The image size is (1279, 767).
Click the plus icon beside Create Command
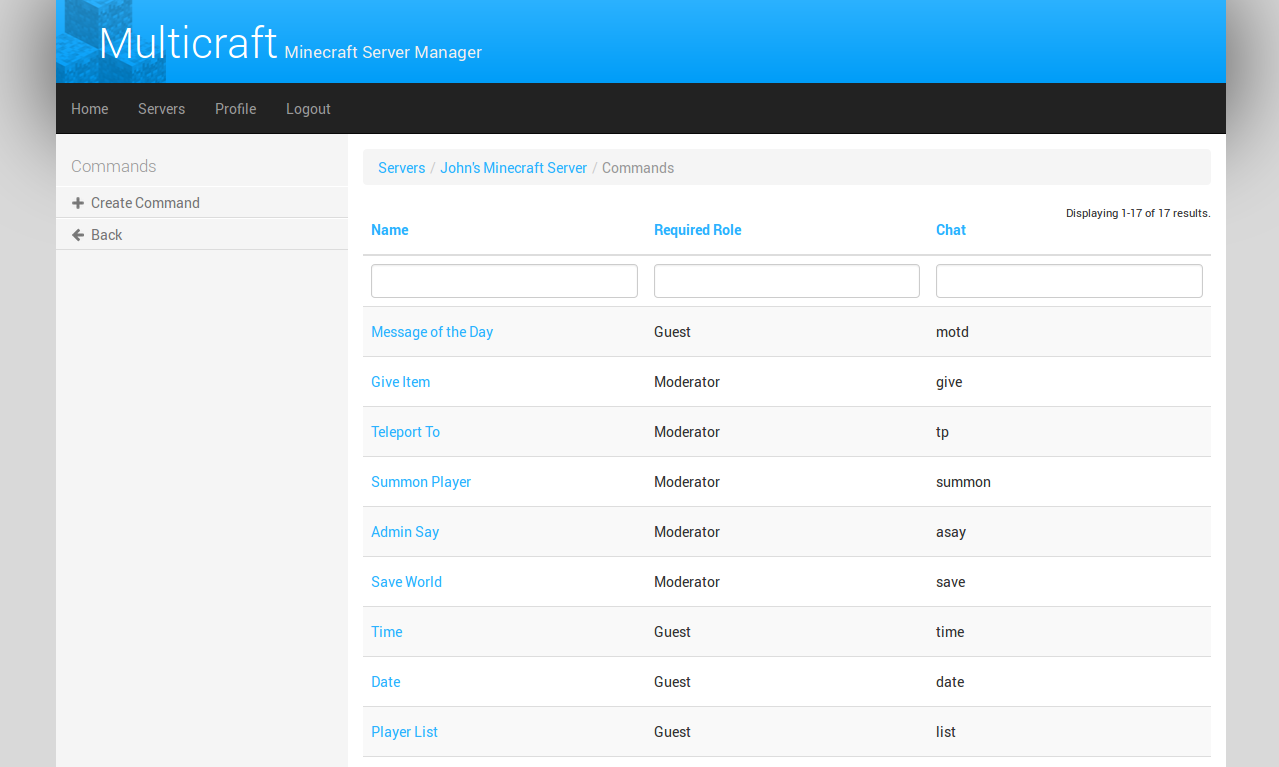point(78,203)
